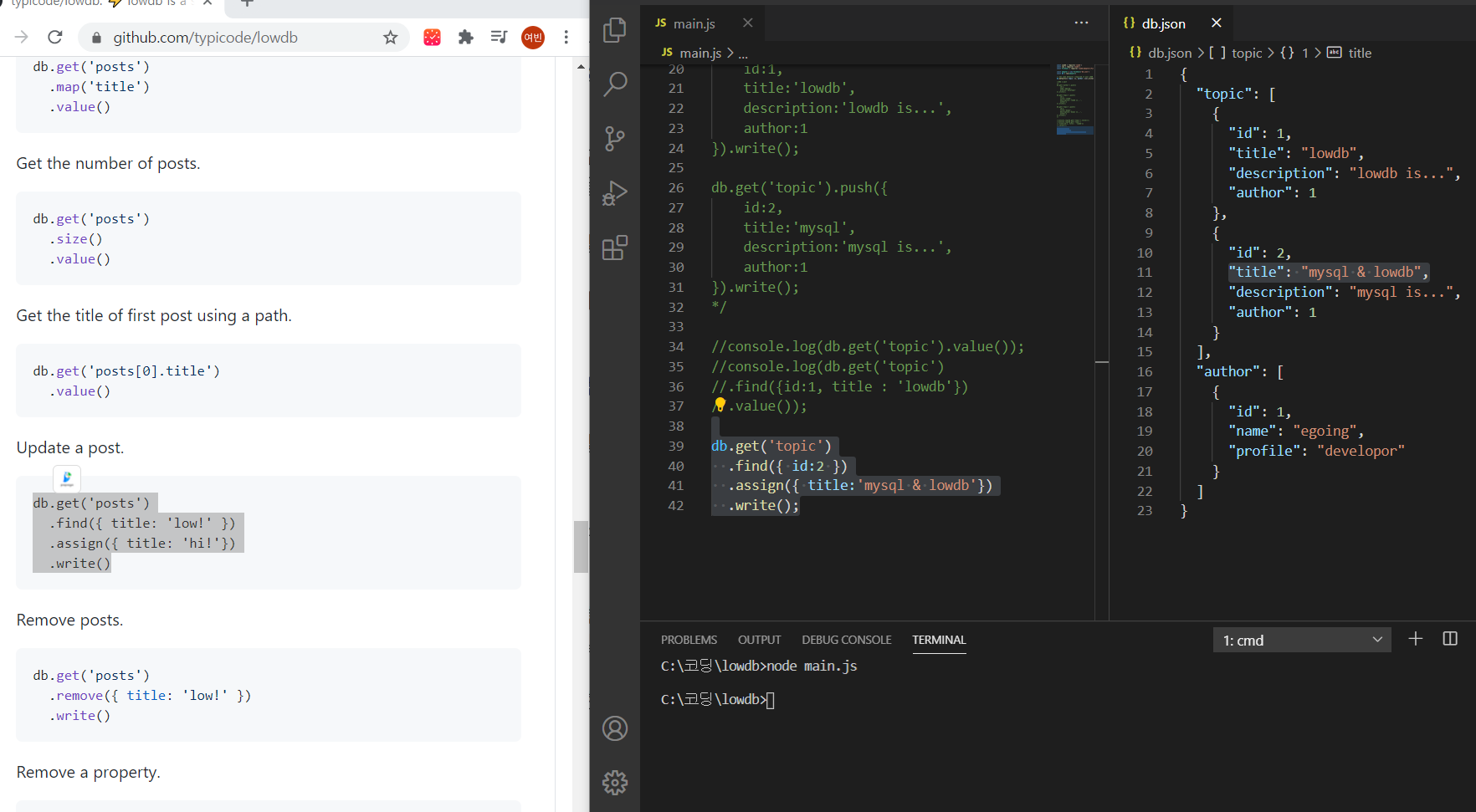Click scroll-up arrow on browser scrollbar
The height and width of the screenshot is (812, 1476).
click(581, 66)
